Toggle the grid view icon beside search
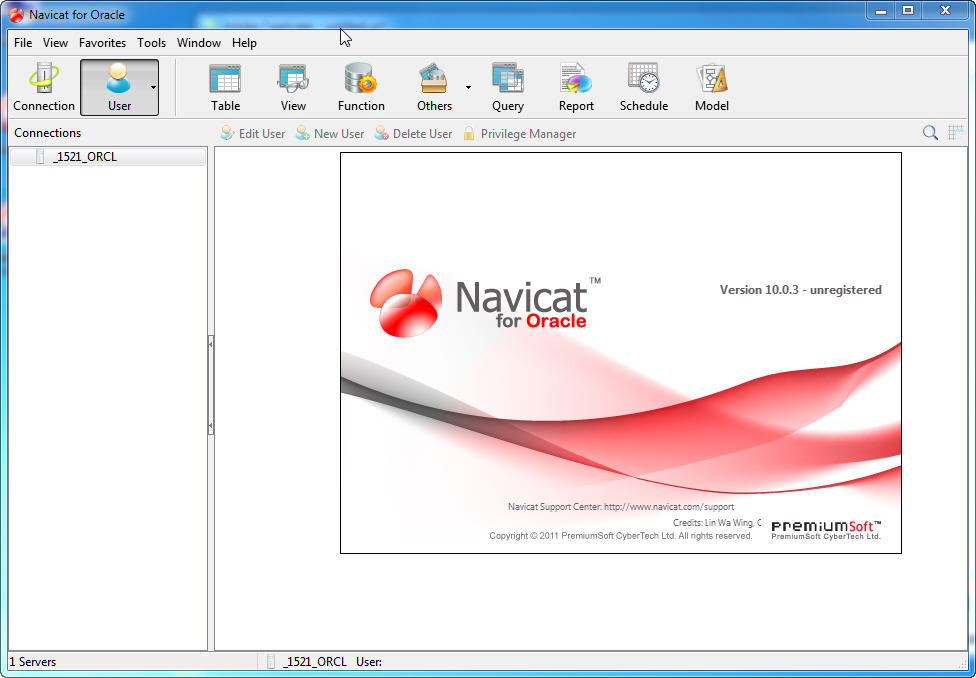This screenshot has width=976, height=678. pyautogui.click(x=955, y=133)
